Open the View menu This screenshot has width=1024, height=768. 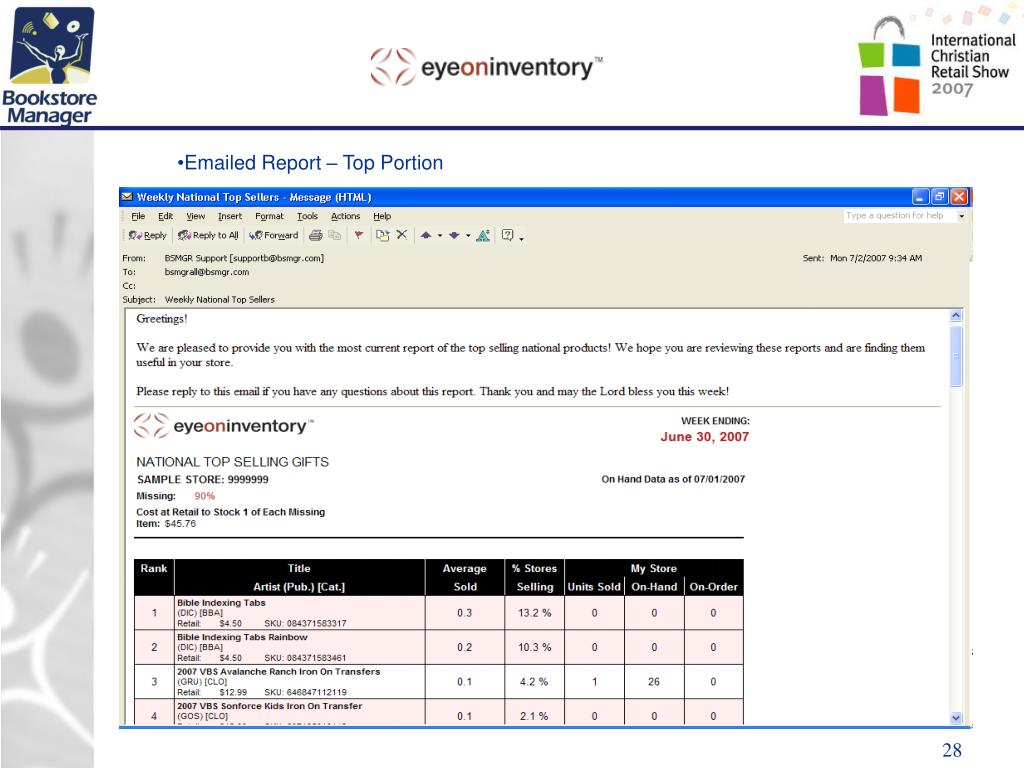(x=195, y=216)
